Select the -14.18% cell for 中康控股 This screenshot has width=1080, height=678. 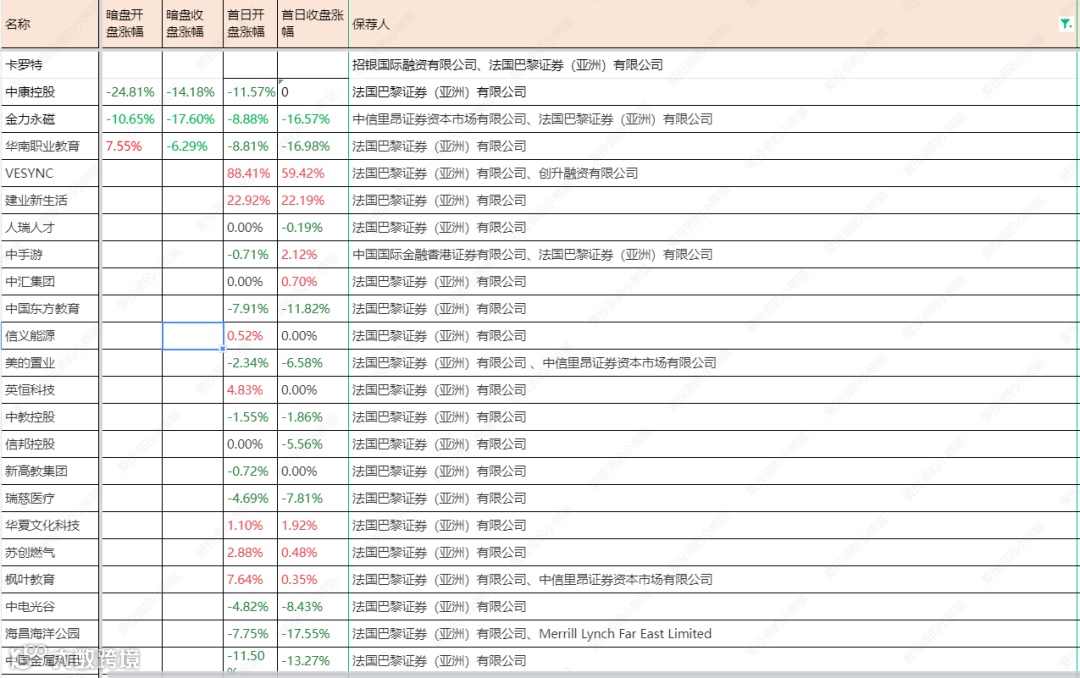(x=193, y=92)
